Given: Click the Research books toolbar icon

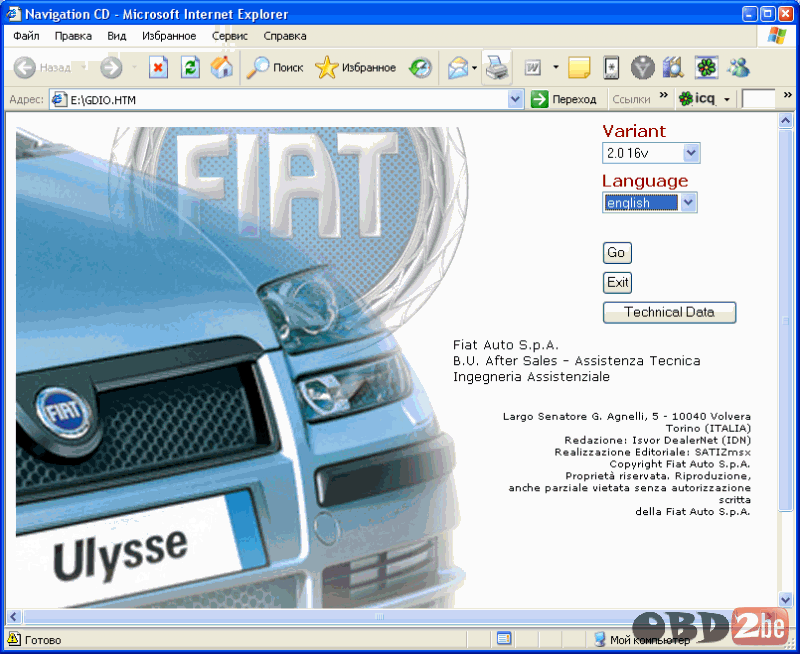Looking at the screenshot, I should click(x=673, y=68).
